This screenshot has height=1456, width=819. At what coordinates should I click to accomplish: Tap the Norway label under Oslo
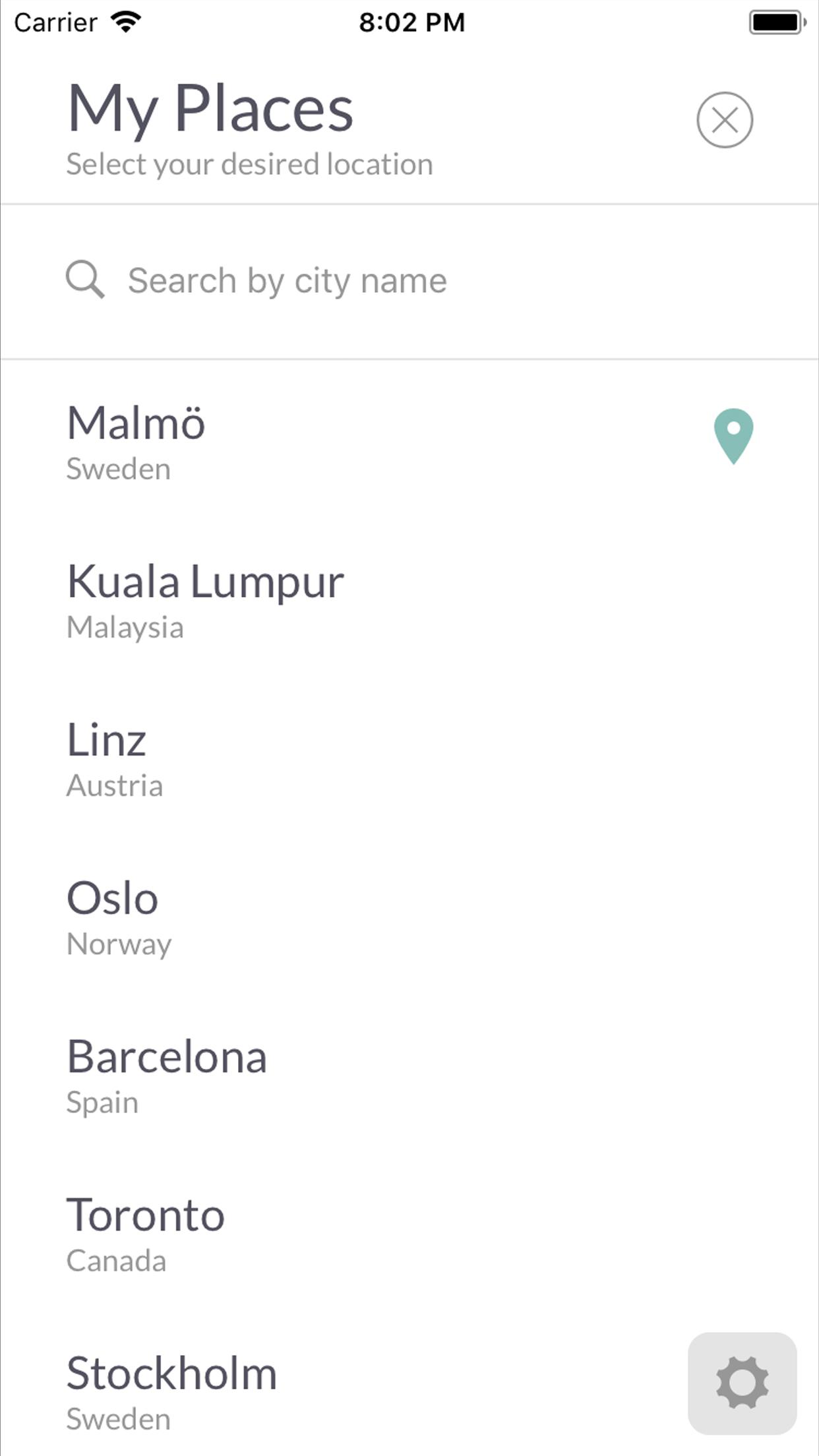[x=119, y=944]
